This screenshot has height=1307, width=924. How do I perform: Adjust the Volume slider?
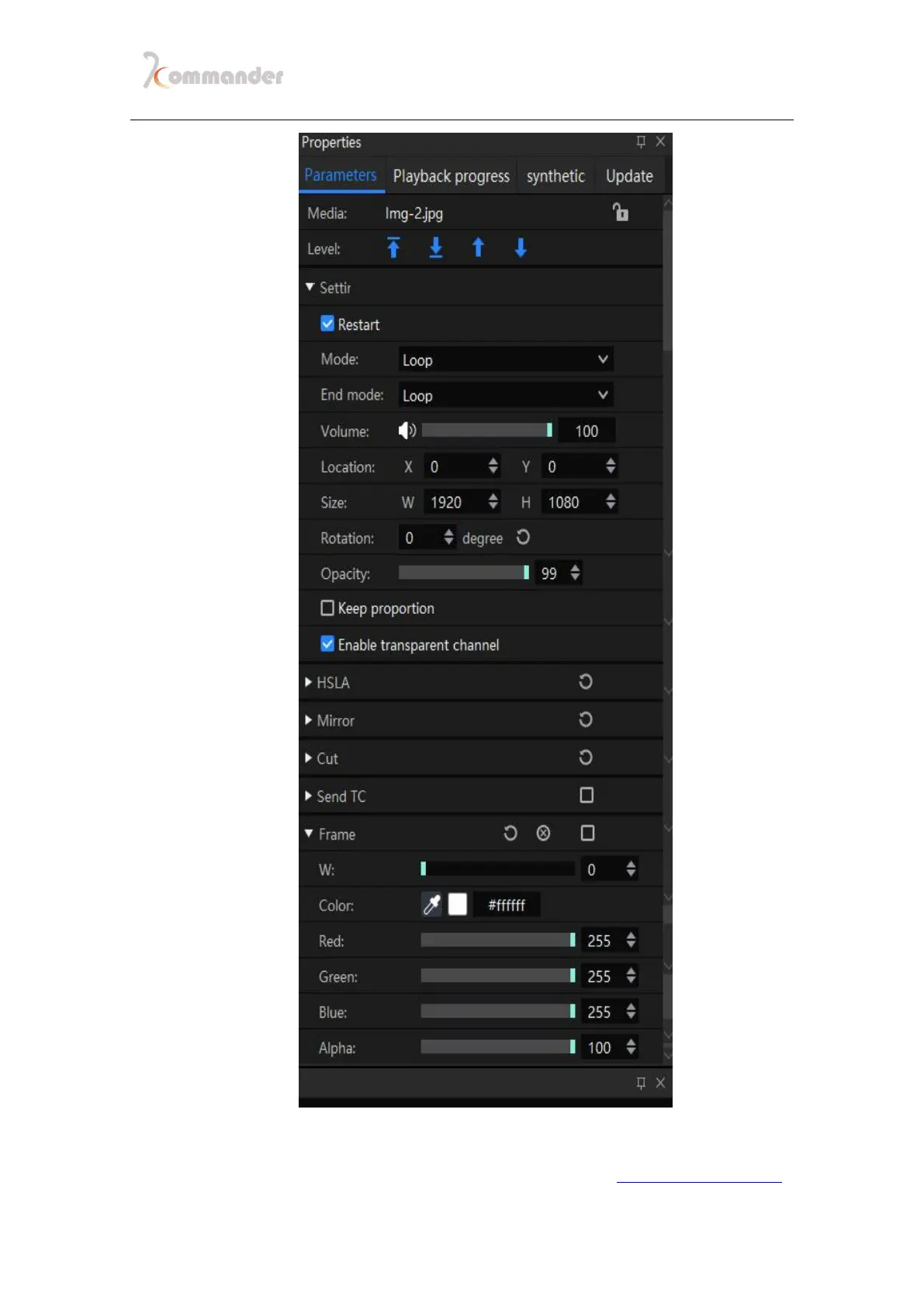pyautogui.click(x=487, y=430)
